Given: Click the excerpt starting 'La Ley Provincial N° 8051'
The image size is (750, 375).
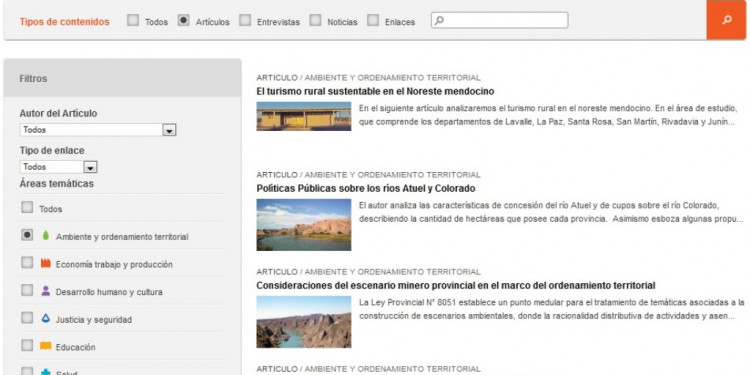Looking at the screenshot, I should coord(552,309).
